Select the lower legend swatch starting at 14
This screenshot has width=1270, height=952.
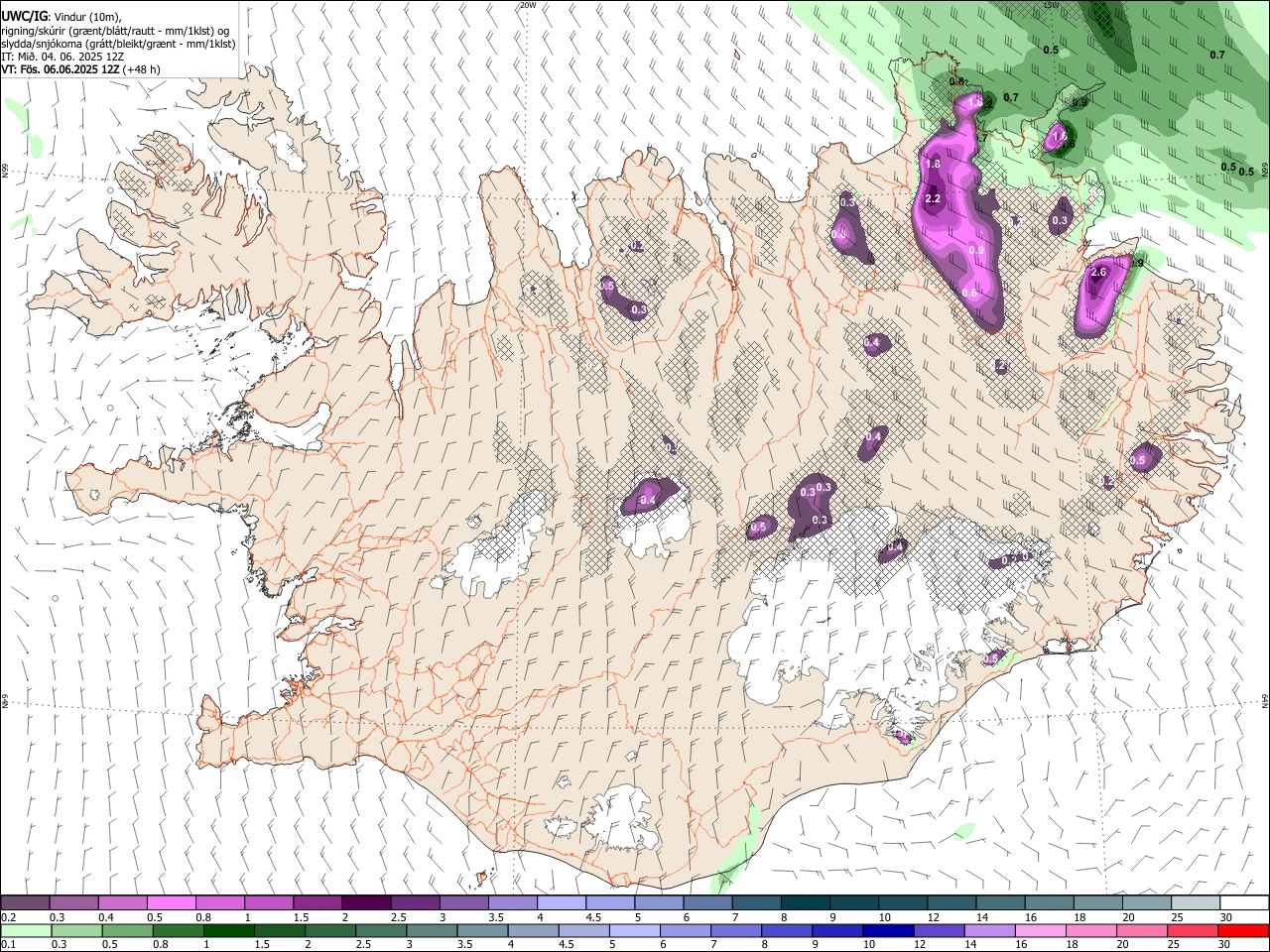[x=988, y=930]
